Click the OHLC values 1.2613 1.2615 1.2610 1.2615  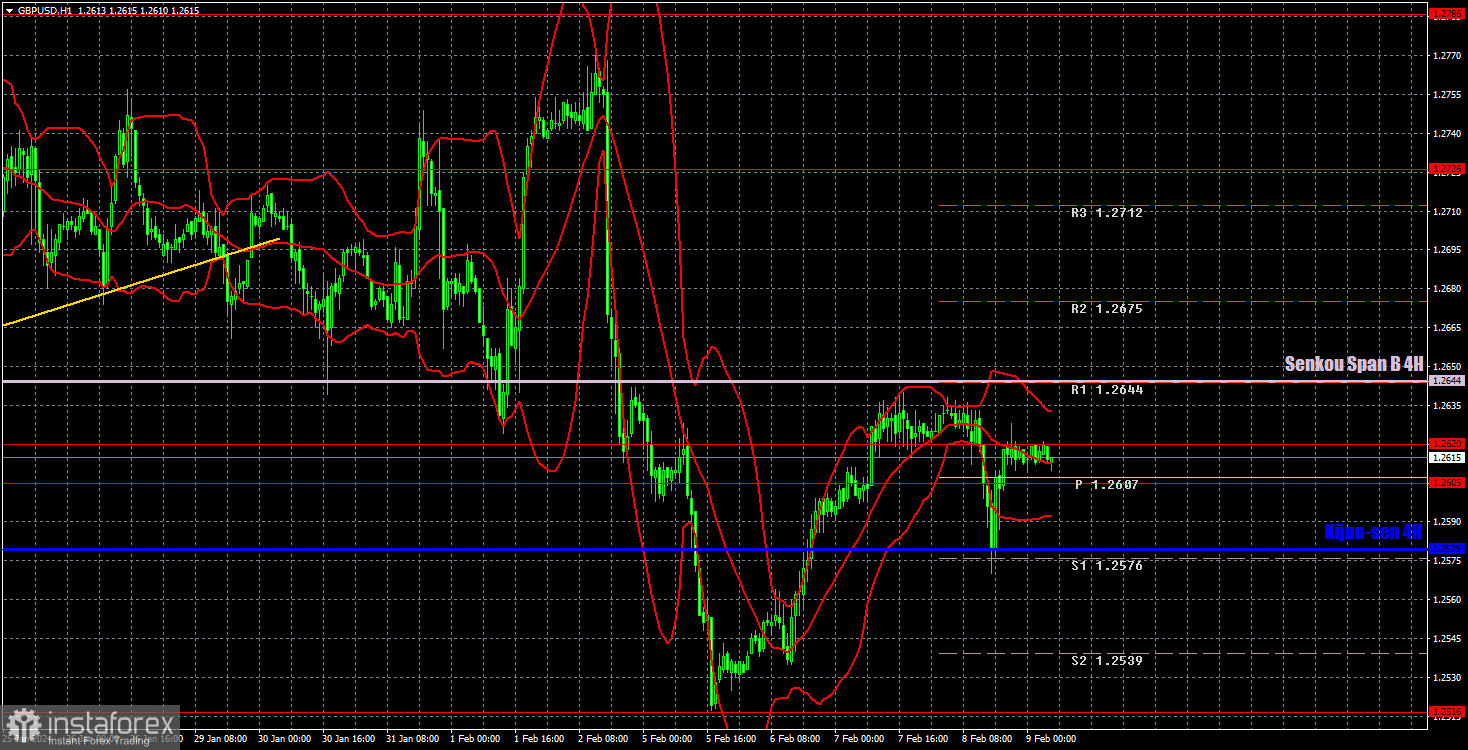tap(138, 9)
